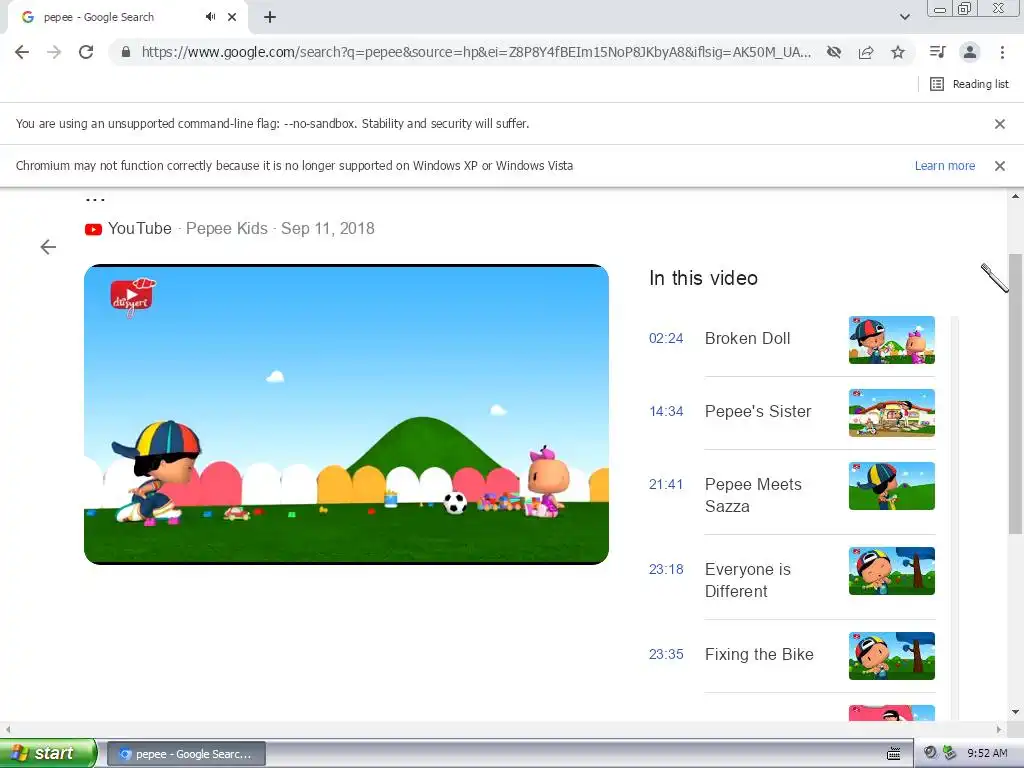The image size is (1024, 768).
Task: Go back with the browser back arrow
Action: pos(22,52)
